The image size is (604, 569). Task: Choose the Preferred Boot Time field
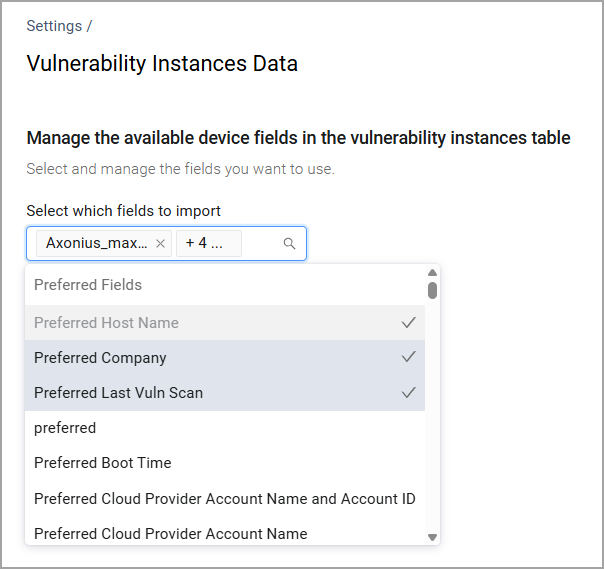102,463
